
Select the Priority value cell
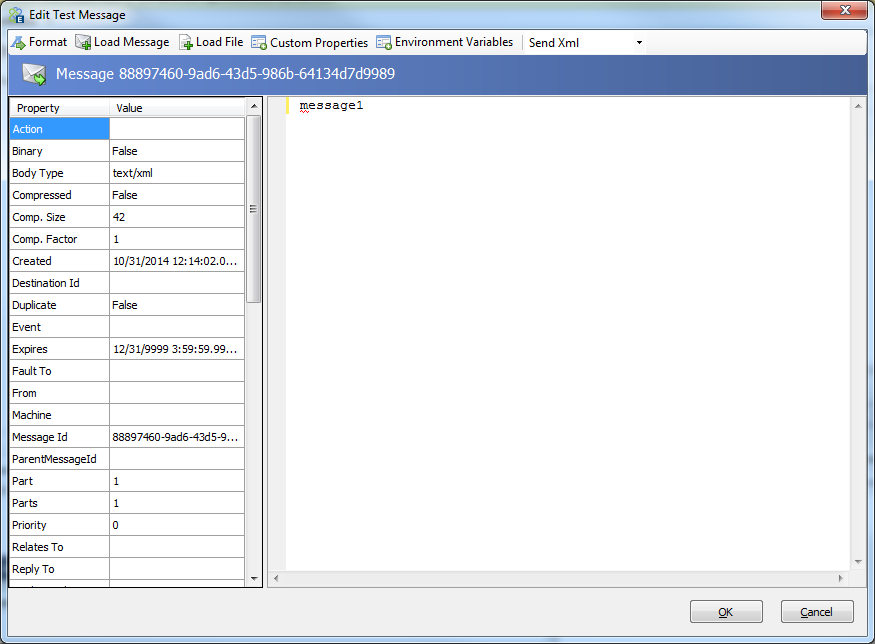coord(176,525)
